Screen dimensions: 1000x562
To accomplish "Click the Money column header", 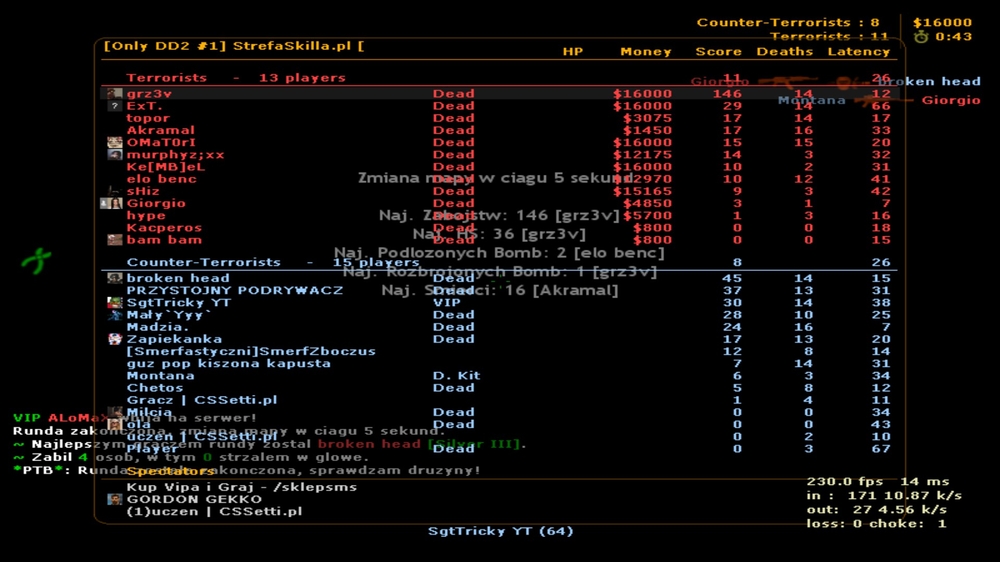I will click(x=645, y=52).
